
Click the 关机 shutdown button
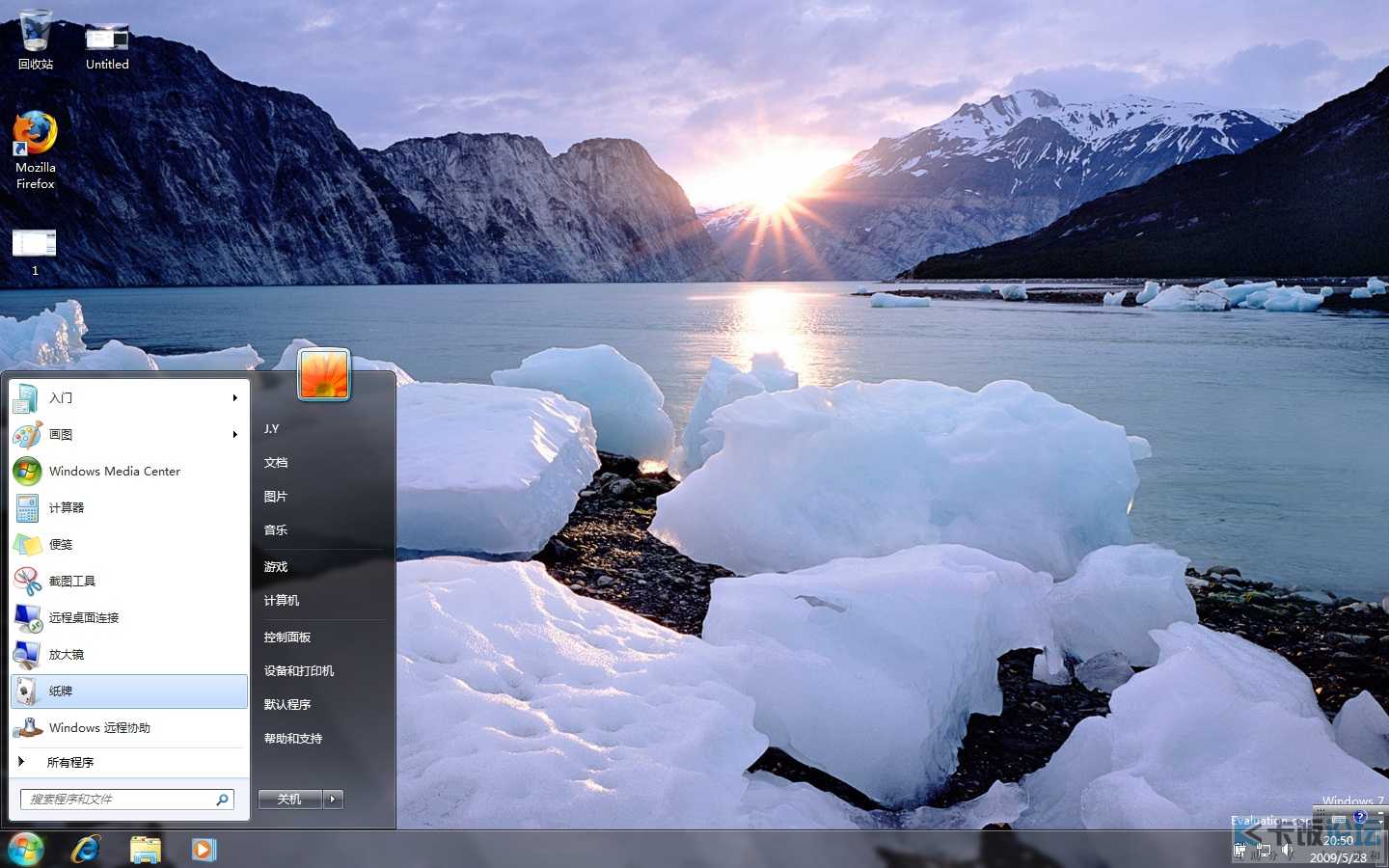(290, 799)
